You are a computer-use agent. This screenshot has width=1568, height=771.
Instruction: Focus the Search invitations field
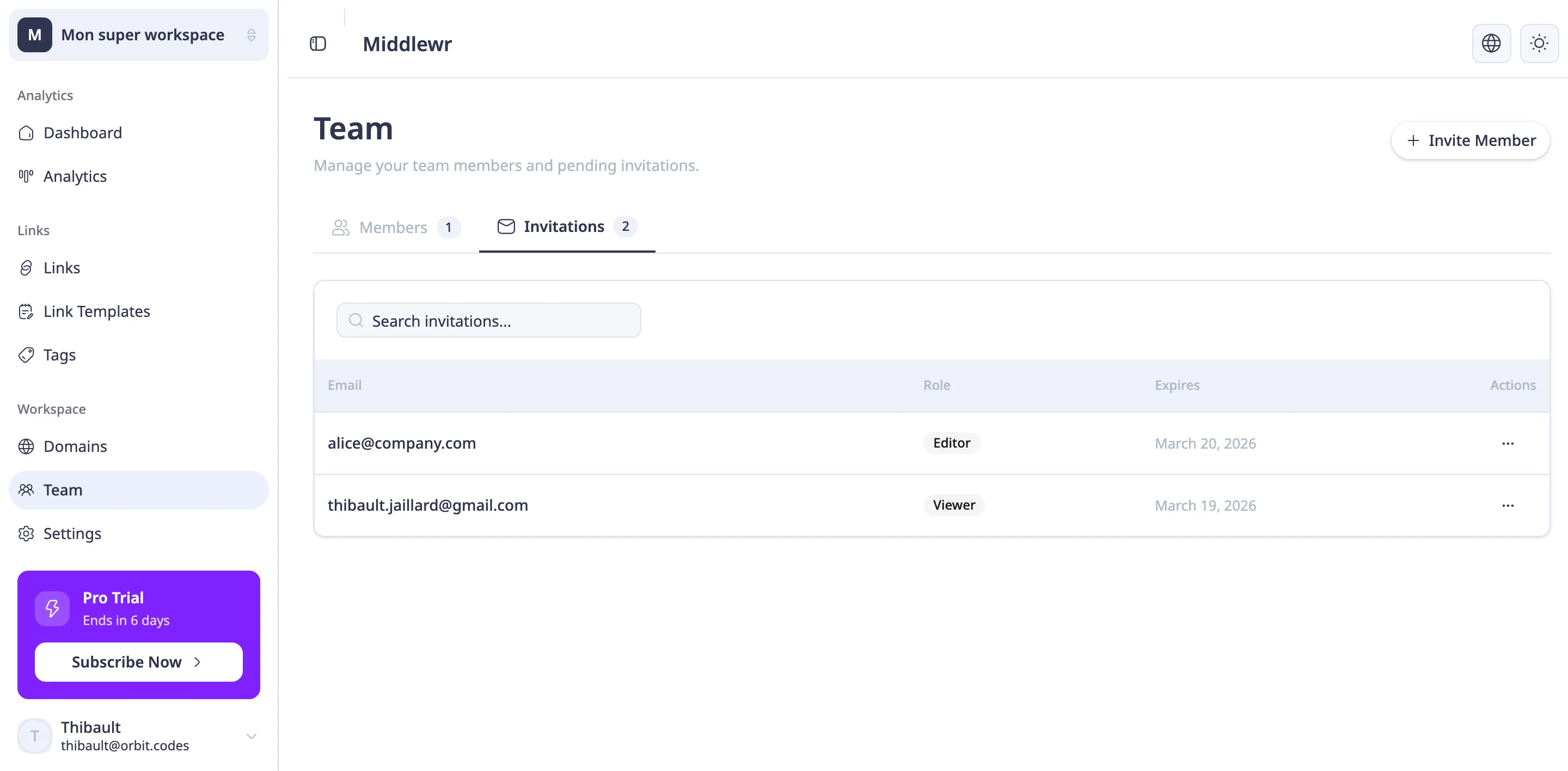(x=488, y=321)
